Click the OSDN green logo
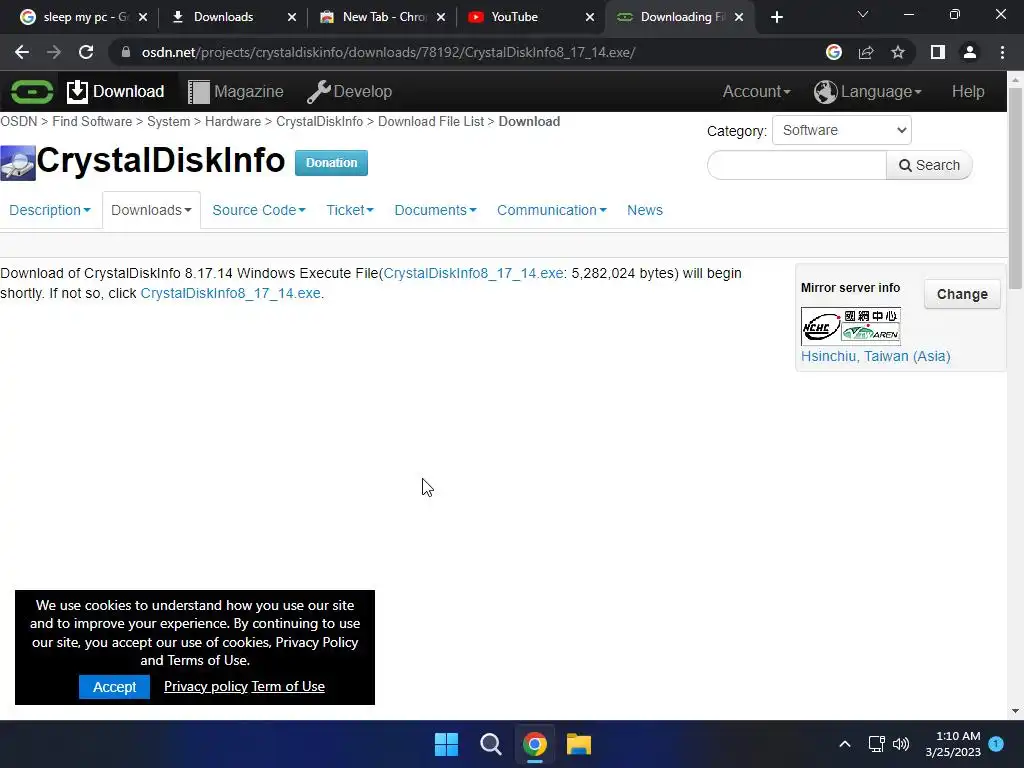 click(31, 91)
